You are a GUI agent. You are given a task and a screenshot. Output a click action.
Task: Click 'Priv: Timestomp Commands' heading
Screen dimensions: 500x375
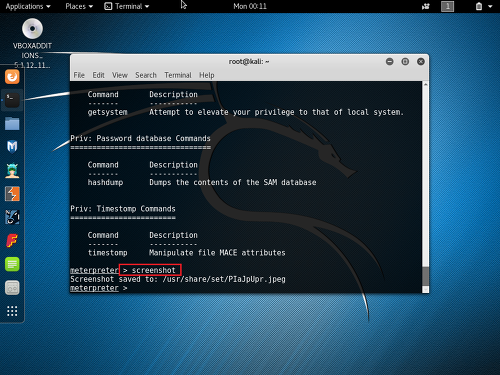point(123,209)
